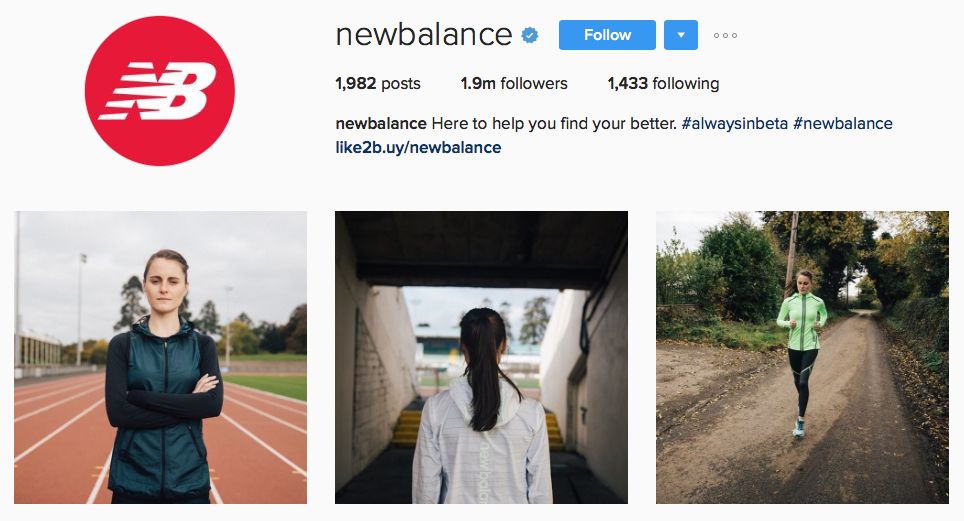964x521 pixels.
Task: Click the red New Balance profile picture
Action: tap(160, 91)
